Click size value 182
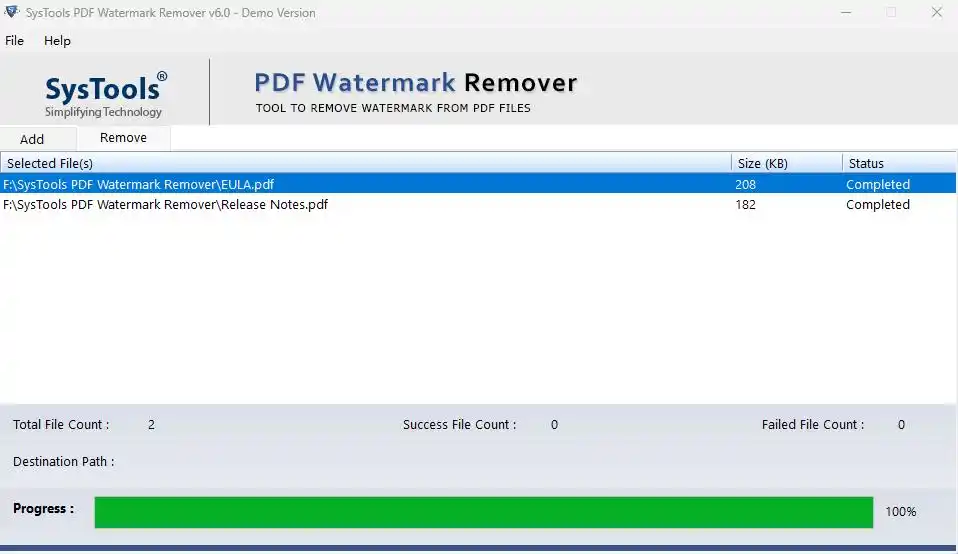 pos(745,205)
